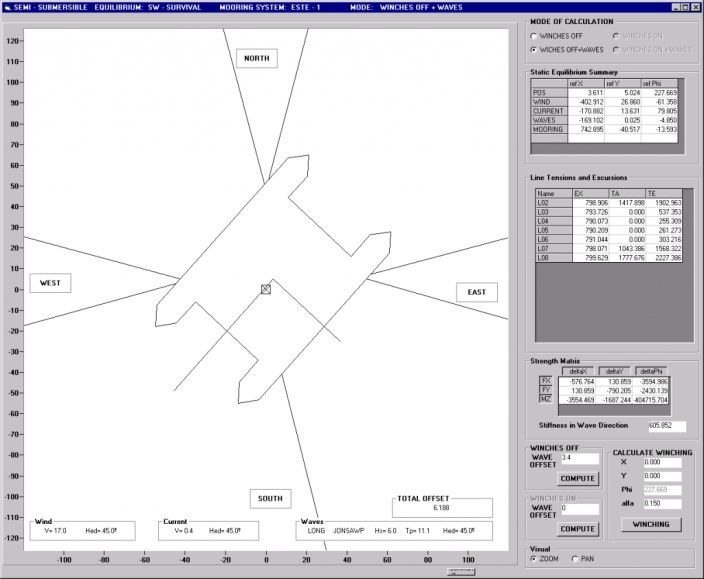Click the rel Phi column header

659,83
